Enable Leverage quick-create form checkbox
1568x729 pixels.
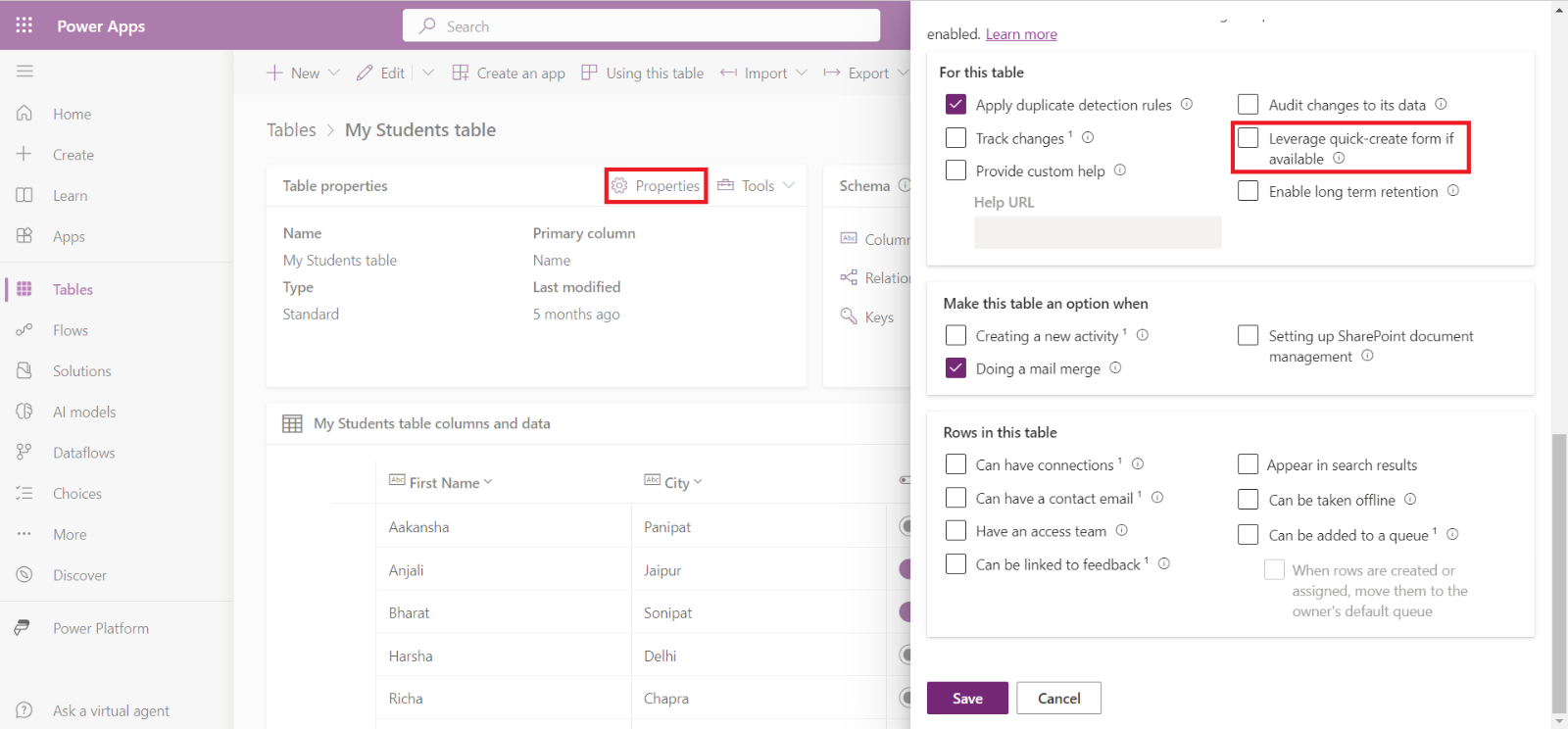[1248, 138]
